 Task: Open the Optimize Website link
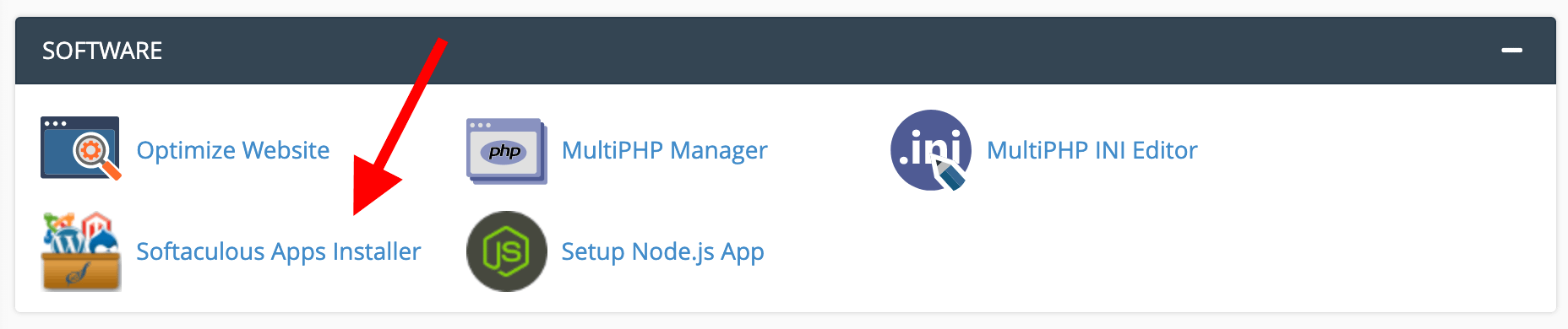pyautogui.click(x=233, y=150)
